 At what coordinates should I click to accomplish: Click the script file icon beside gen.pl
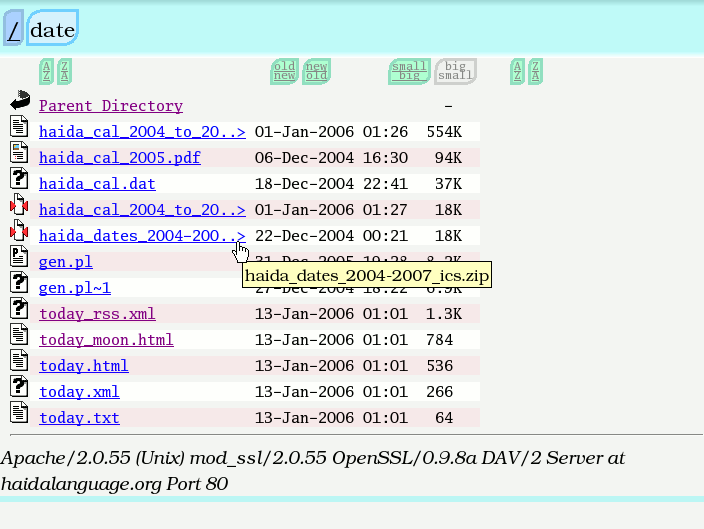click(20, 257)
